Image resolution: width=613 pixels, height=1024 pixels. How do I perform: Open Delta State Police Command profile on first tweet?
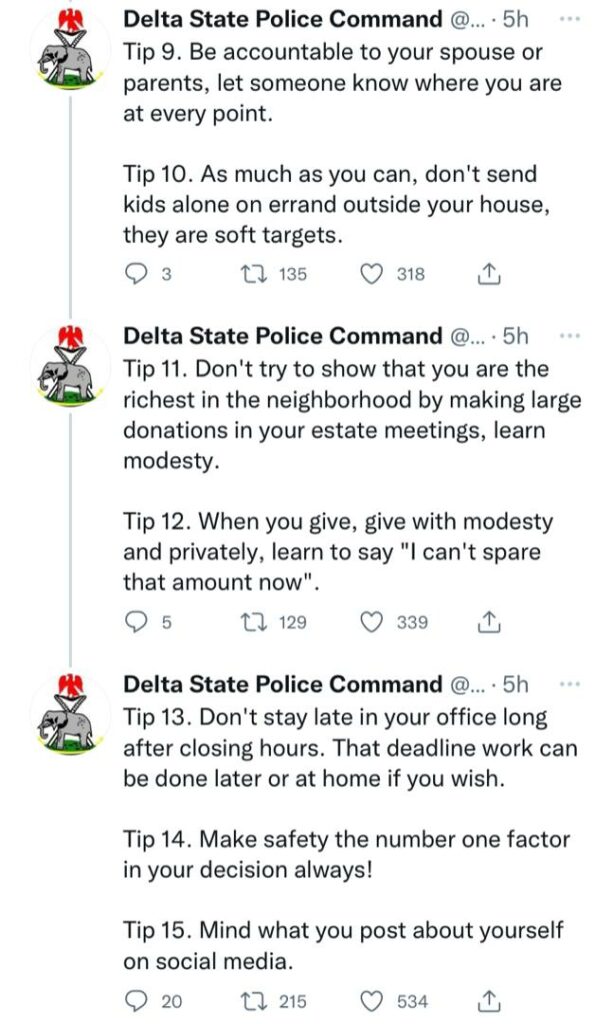pyautogui.click(x=283, y=19)
